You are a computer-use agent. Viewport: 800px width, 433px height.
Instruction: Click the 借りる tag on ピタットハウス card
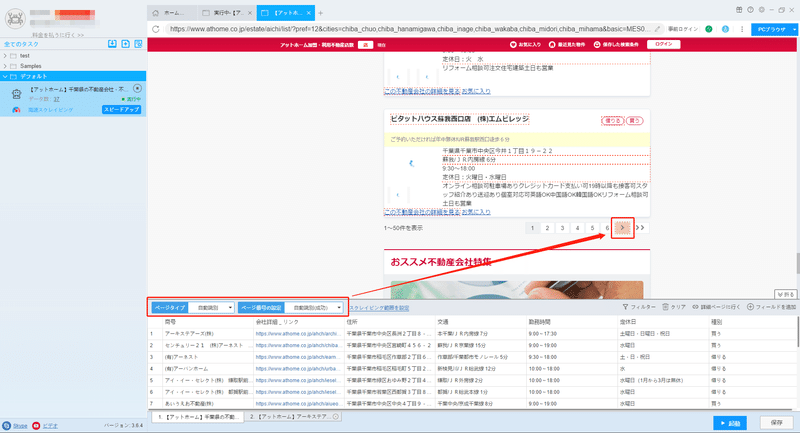tap(613, 121)
